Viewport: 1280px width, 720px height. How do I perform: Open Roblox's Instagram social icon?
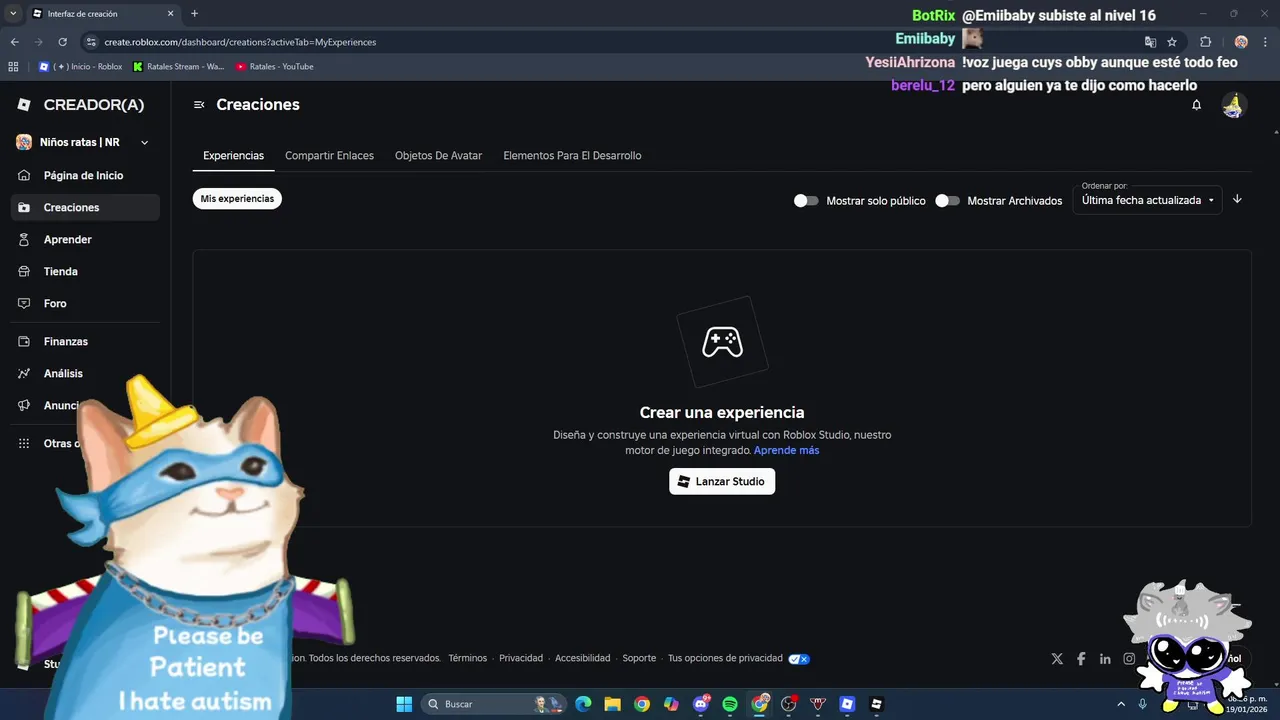click(1129, 658)
